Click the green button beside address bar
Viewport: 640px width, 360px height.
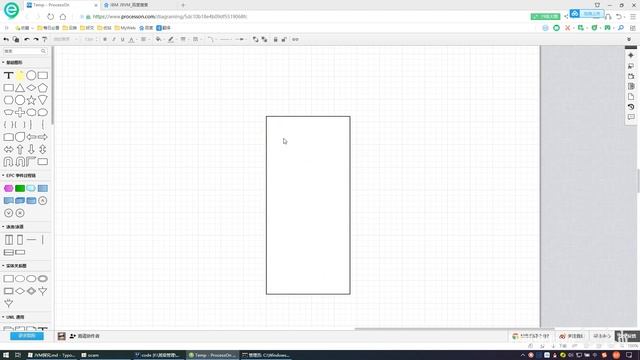click(545, 17)
